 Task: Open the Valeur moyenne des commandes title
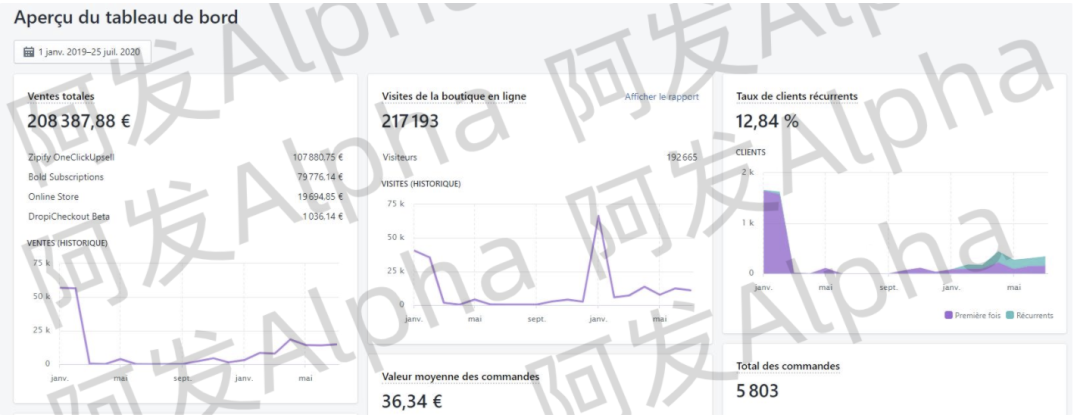coord(460,377)
